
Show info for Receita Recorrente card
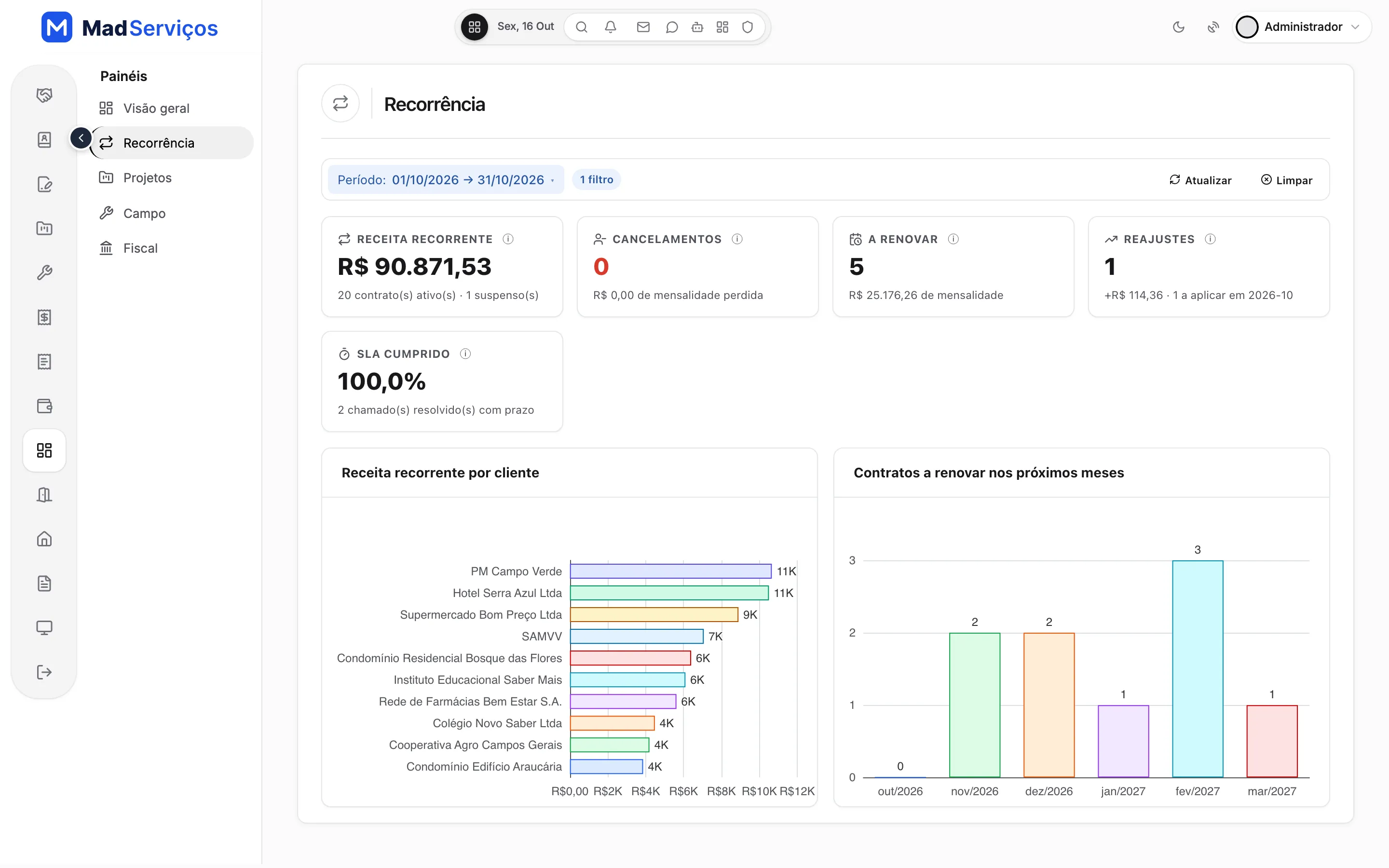pyautogui.click(x=508, y=239)
